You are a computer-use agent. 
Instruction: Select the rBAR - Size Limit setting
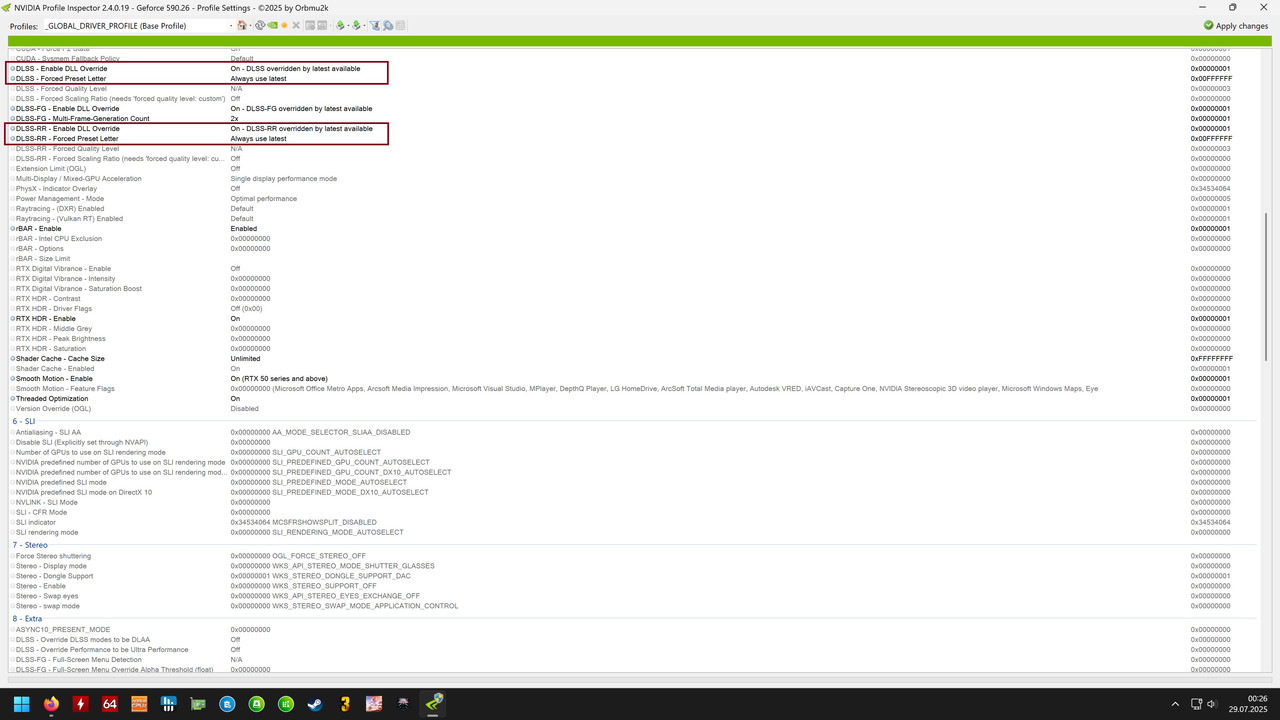43,259
